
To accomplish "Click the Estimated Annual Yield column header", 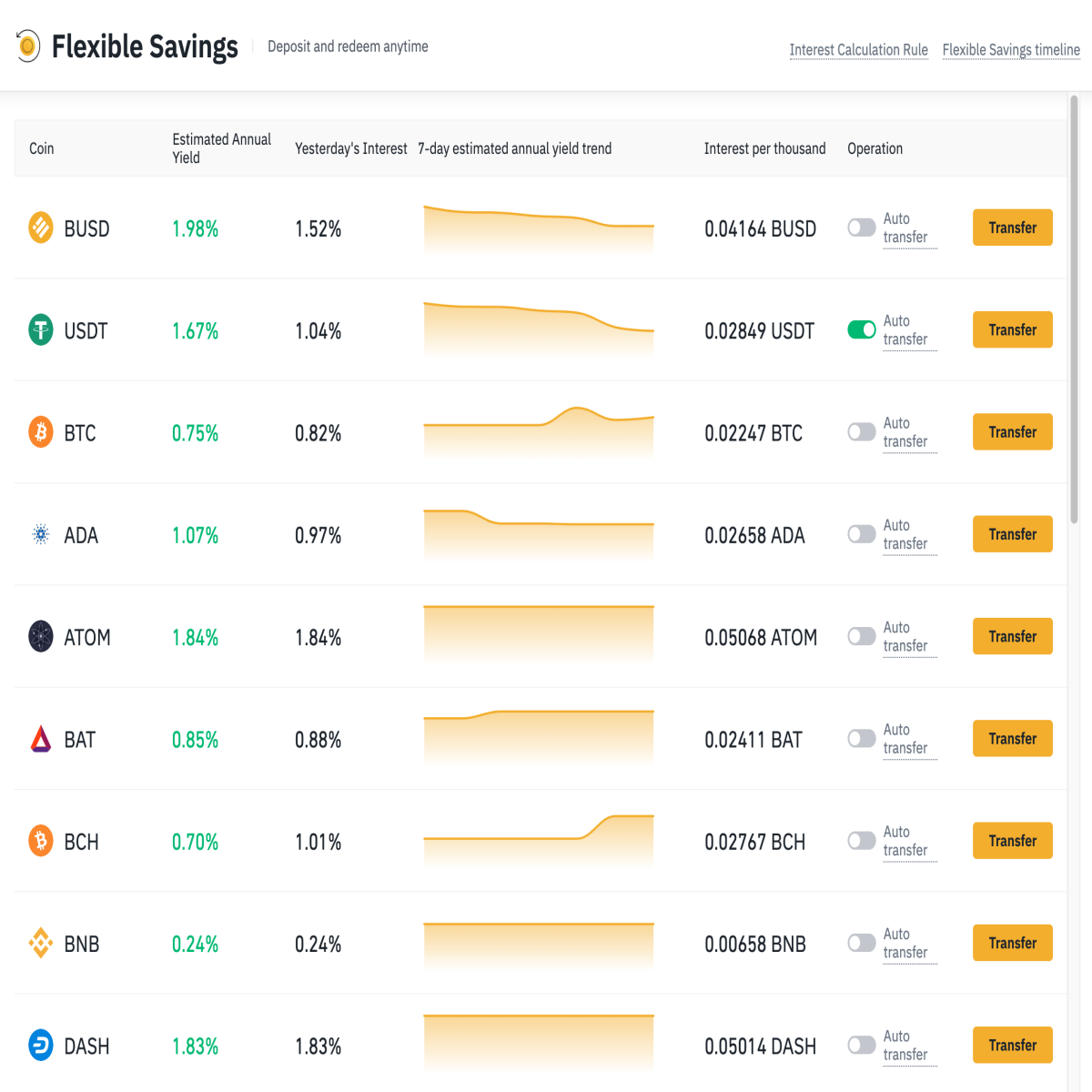I will [x=222, y=148].
